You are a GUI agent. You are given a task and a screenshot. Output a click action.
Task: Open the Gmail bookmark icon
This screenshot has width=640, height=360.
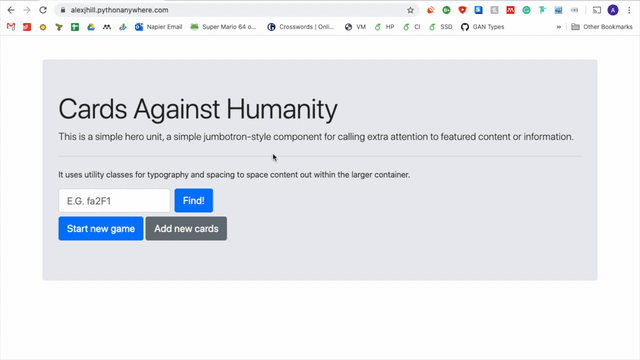pyautogui.click(x=11, y=27)
